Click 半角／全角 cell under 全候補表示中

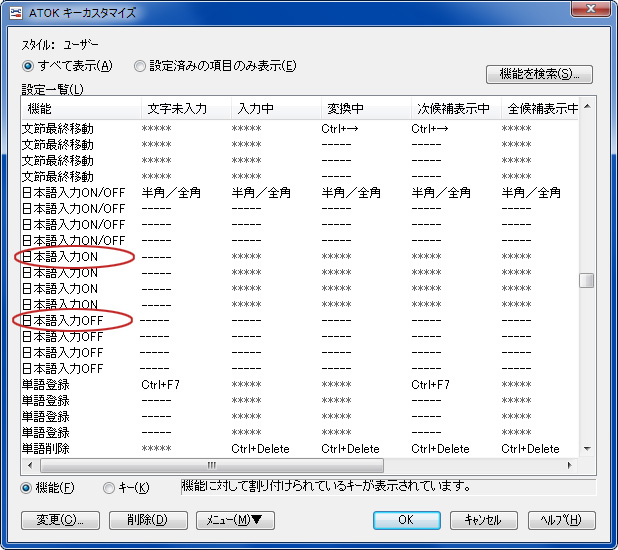531,192
